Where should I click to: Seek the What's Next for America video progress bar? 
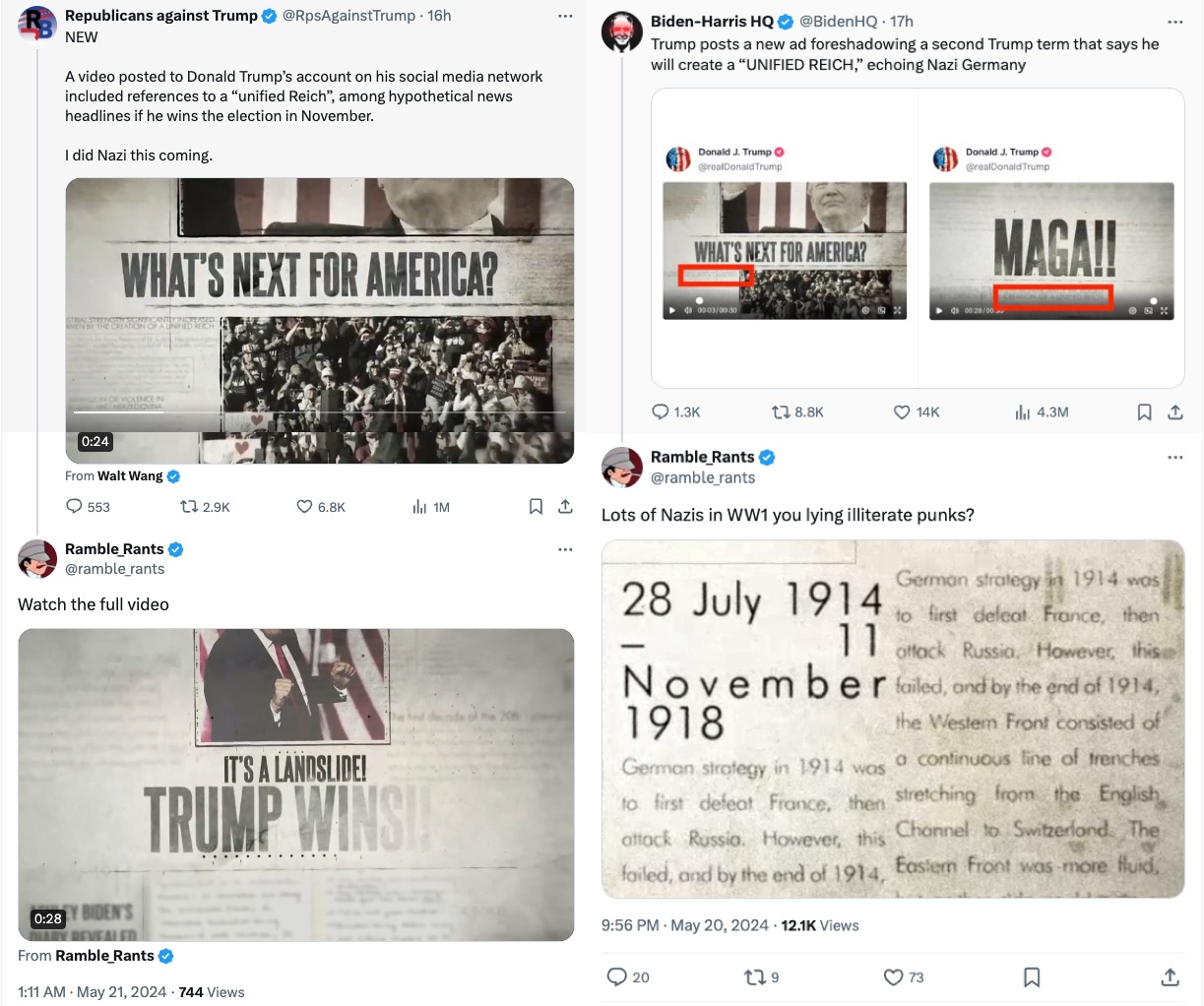tap(320, 412)
